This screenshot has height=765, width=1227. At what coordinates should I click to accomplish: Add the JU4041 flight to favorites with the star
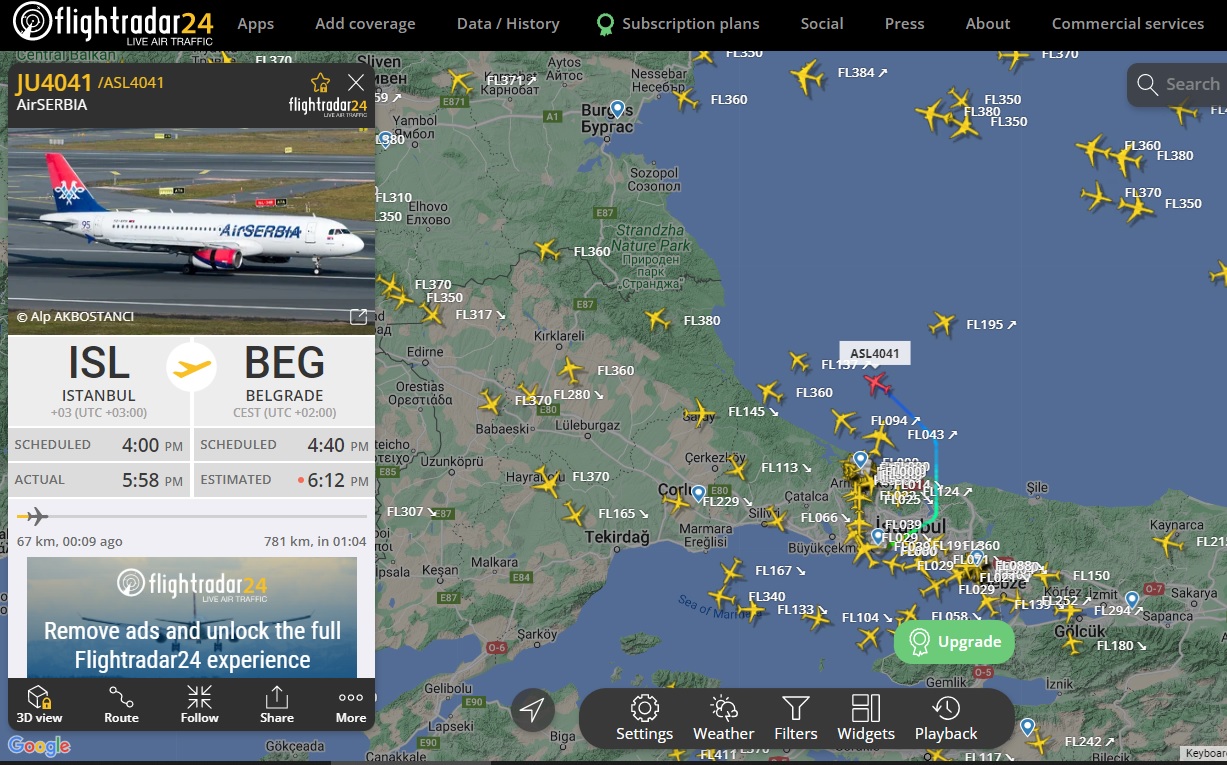coord(320,82)
